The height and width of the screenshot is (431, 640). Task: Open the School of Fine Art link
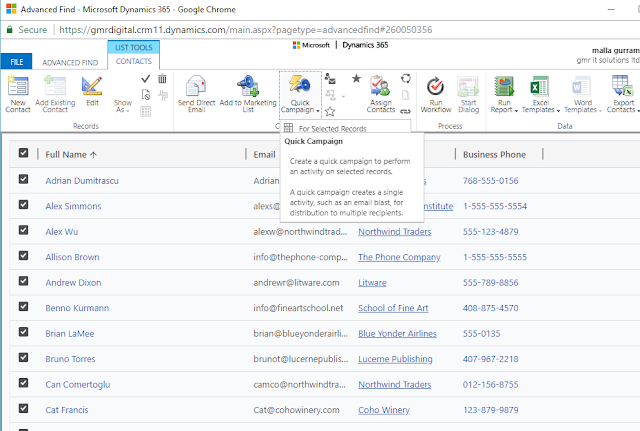point(393,308)
